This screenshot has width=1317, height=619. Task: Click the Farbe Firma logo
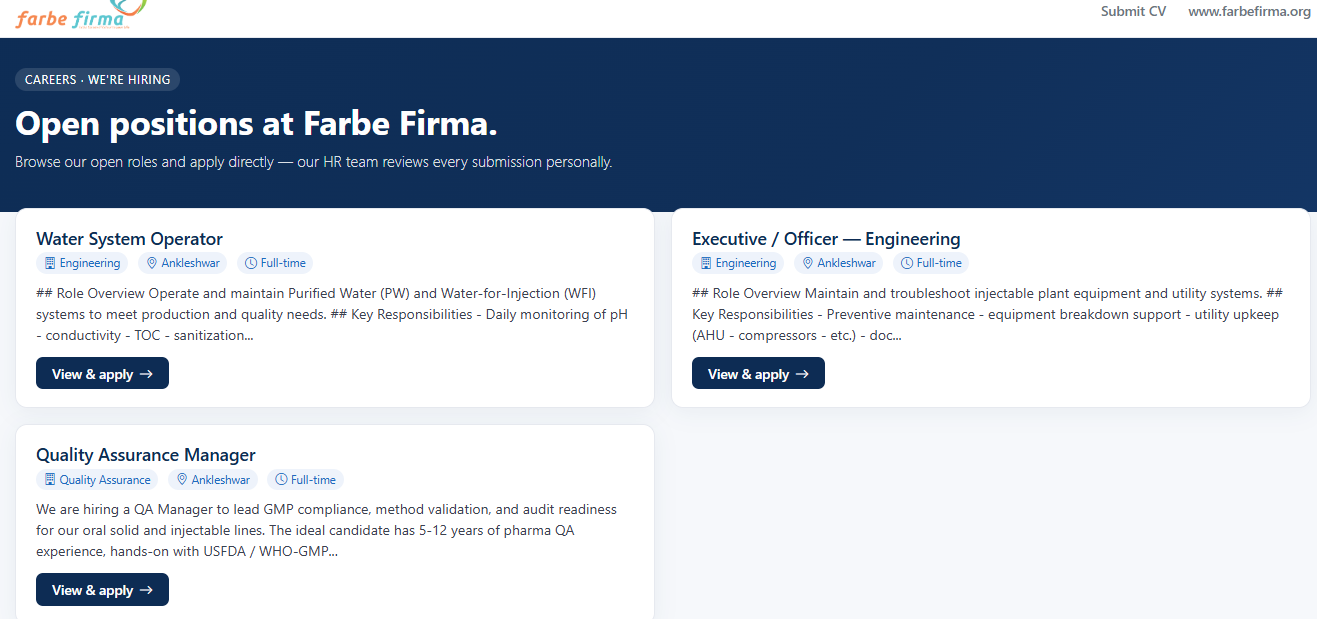pos(80,14)
